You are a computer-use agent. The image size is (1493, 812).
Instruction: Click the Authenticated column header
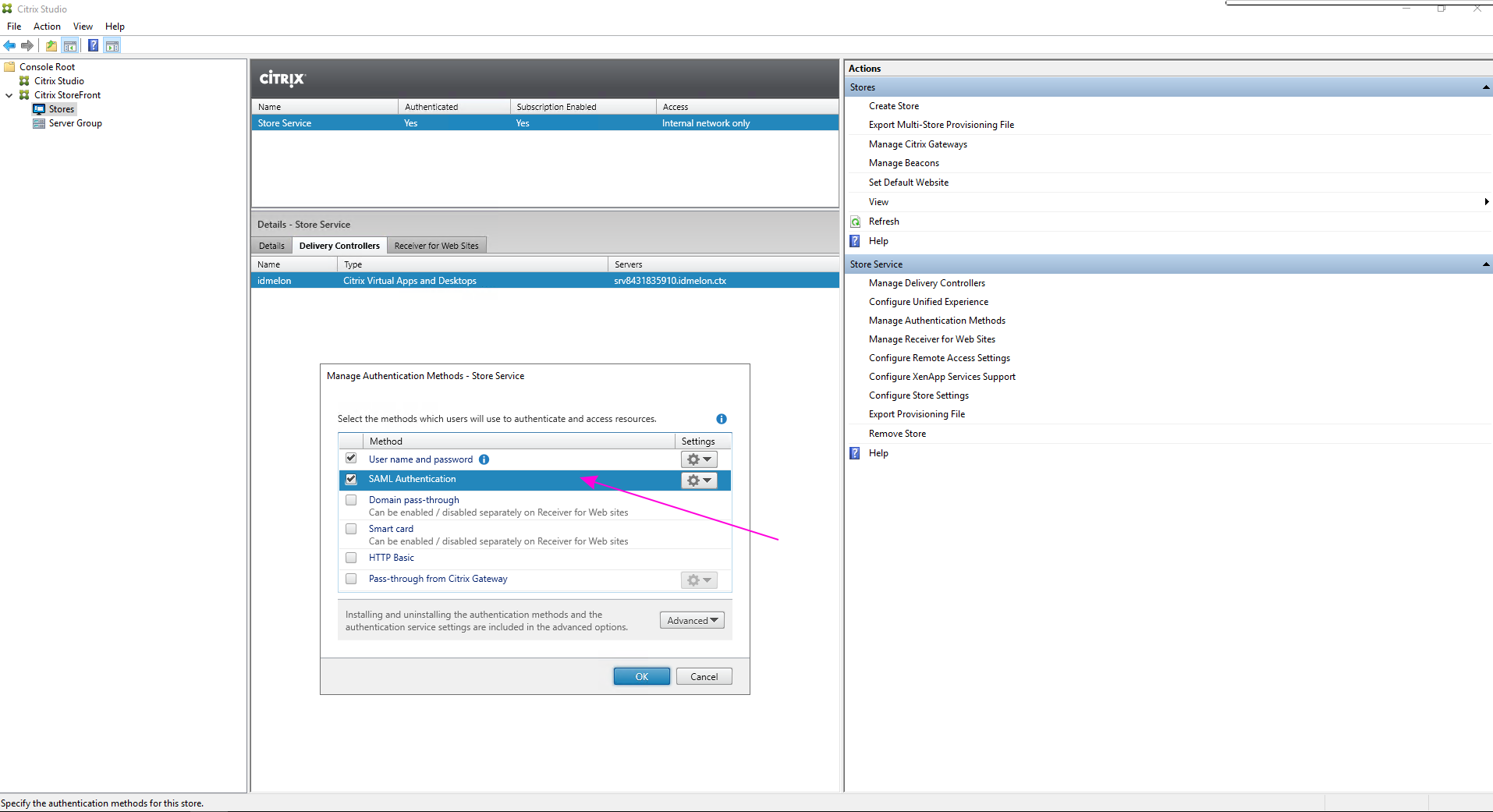pyautogui.click(x=454, y=107)
